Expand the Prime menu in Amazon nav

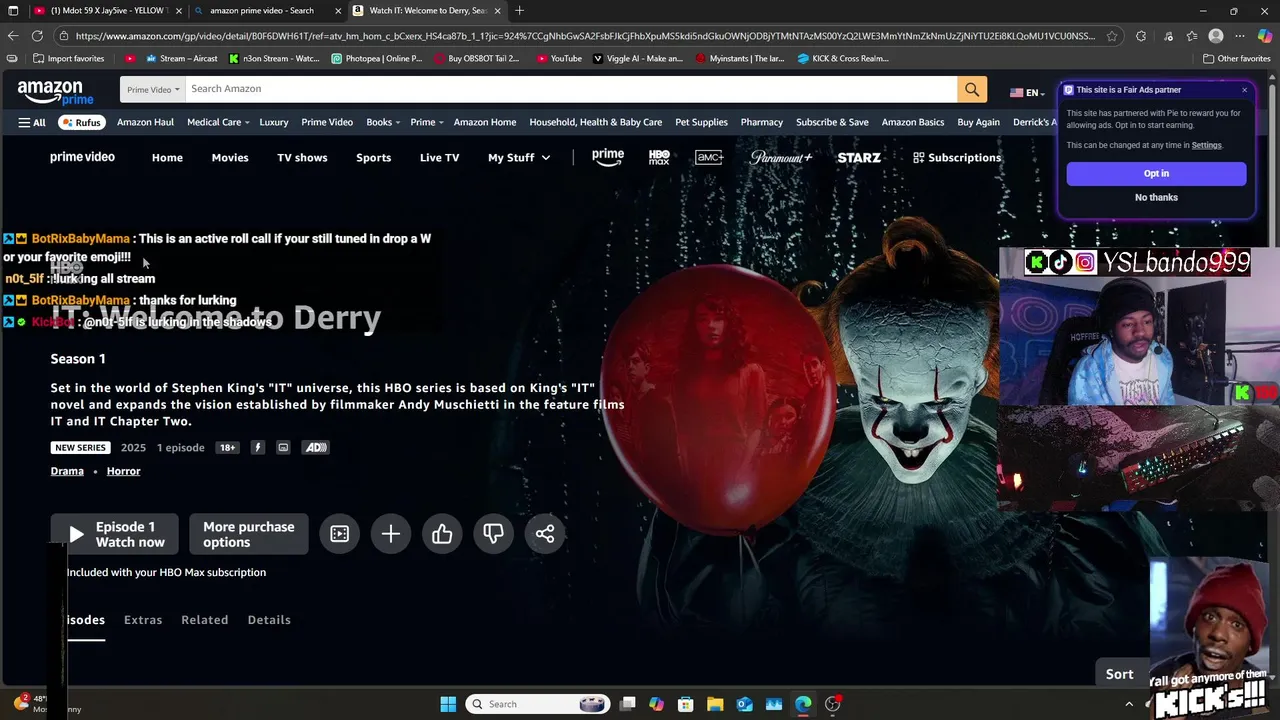coord(427,122)
